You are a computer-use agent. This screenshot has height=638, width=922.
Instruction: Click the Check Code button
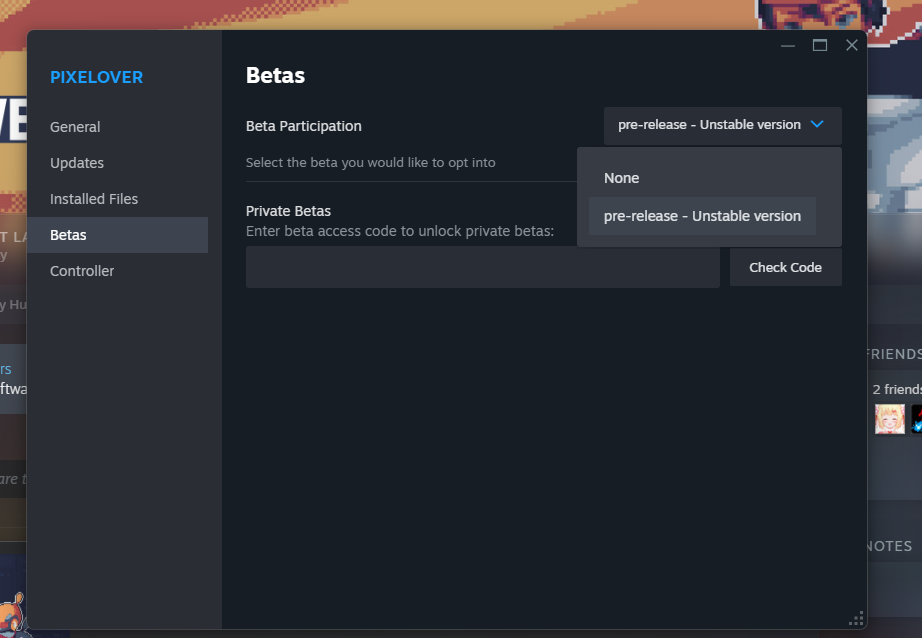coord(785,268)
